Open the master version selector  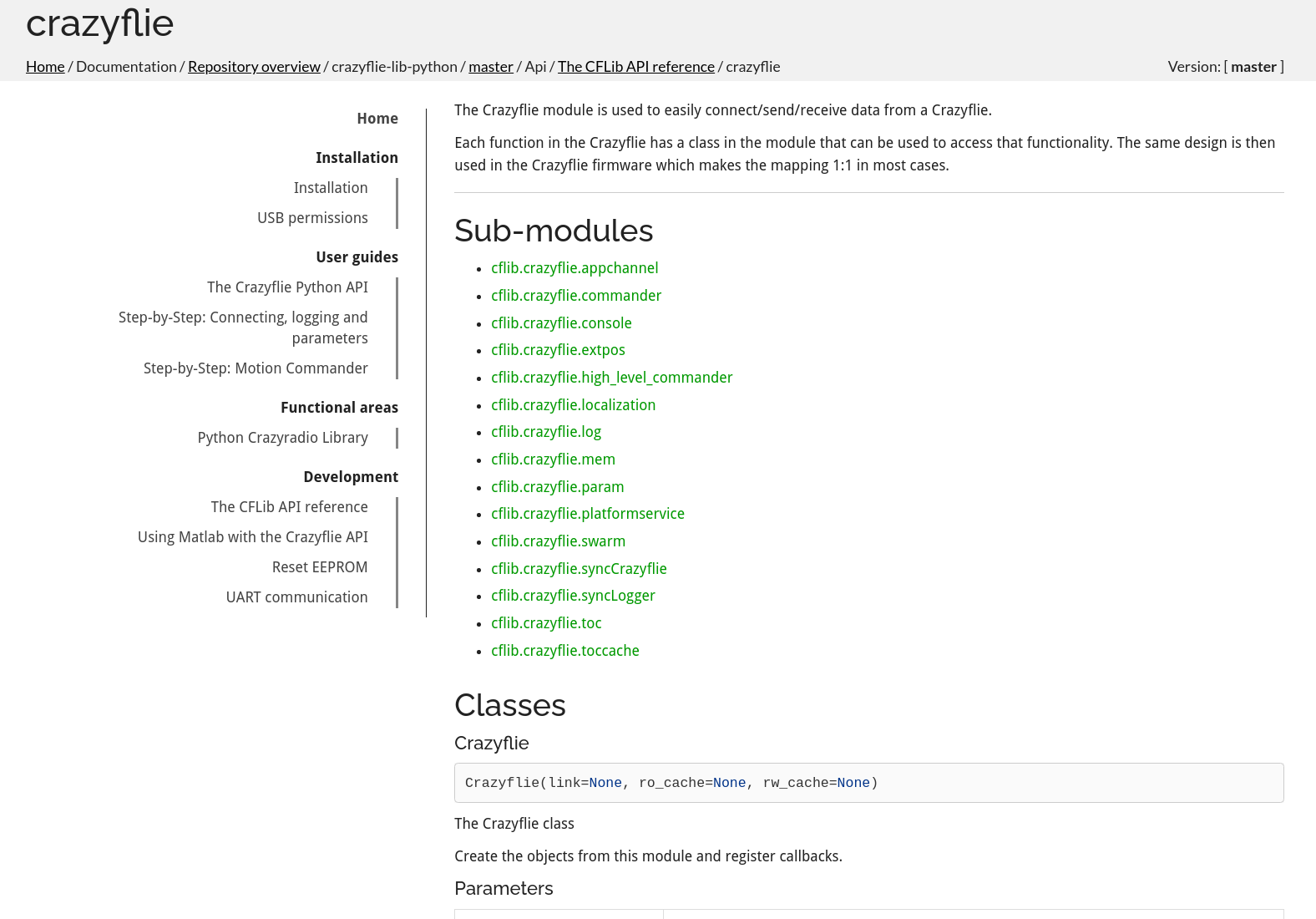tap(1253, 67)
